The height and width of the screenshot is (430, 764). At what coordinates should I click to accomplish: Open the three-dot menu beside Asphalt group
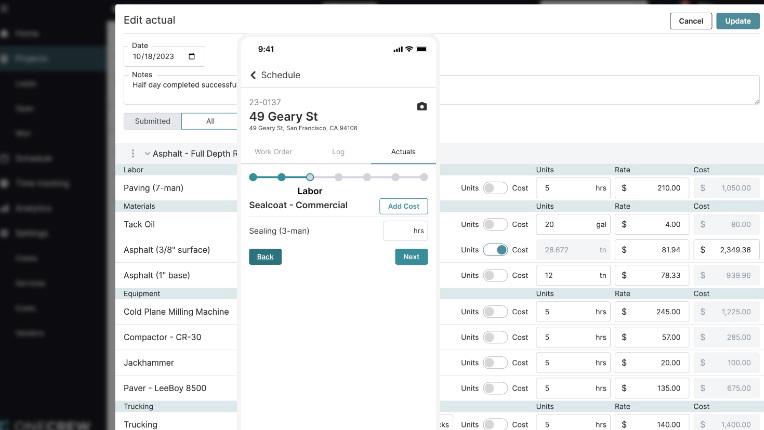(x=133, y=154)
